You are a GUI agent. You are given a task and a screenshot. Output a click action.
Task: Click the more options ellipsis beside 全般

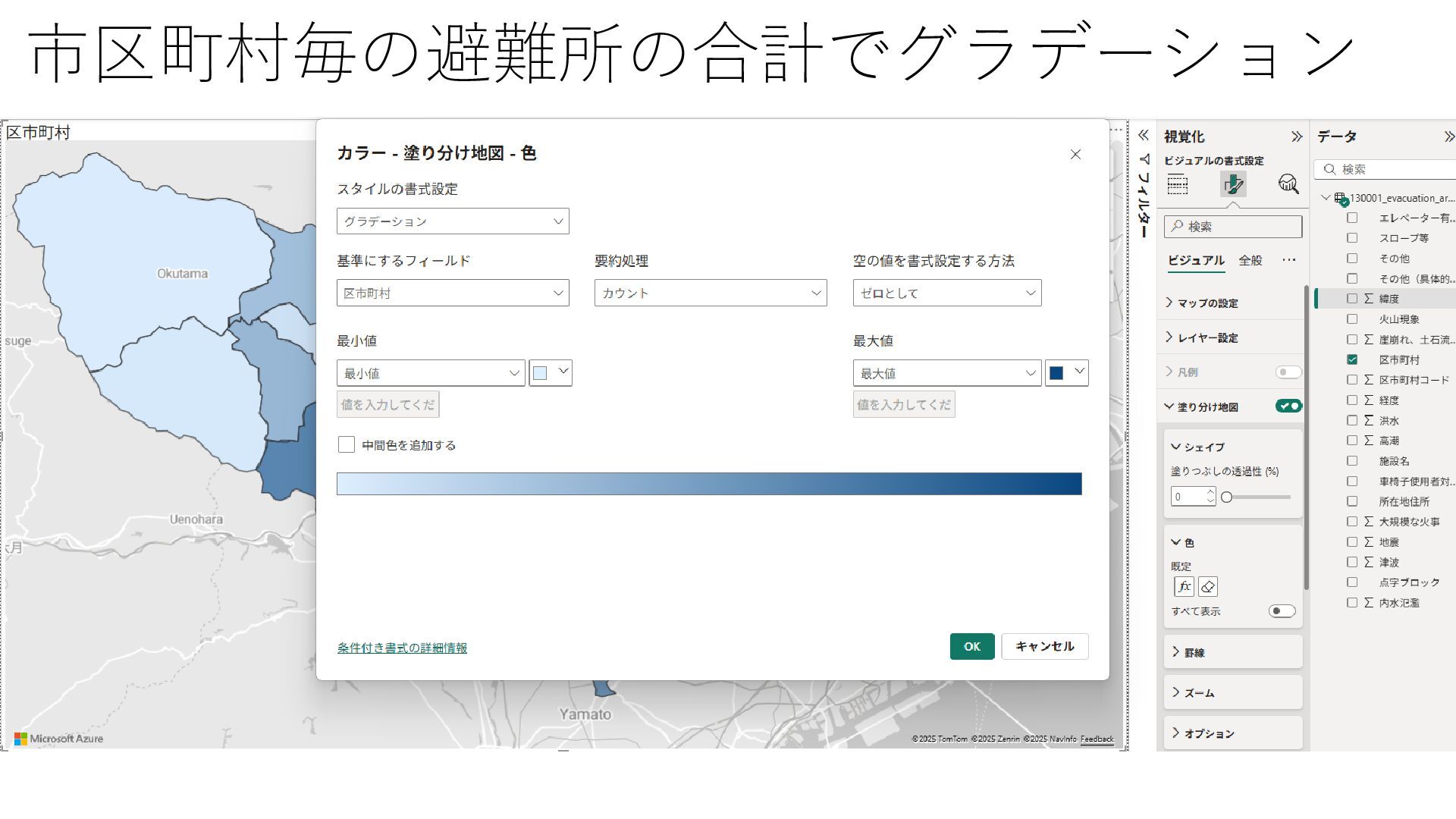1289,260
